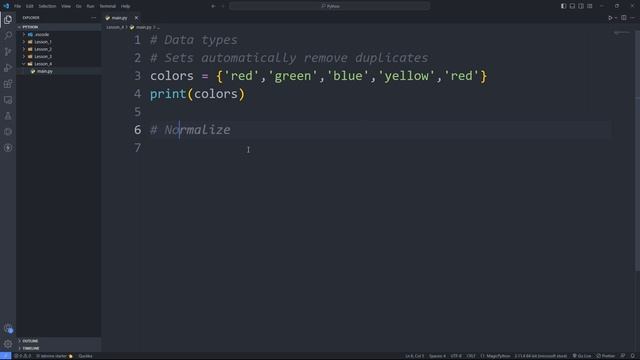640x360 pixels.
Task: Open the Selection menu
Action: (x=47, y=6)
